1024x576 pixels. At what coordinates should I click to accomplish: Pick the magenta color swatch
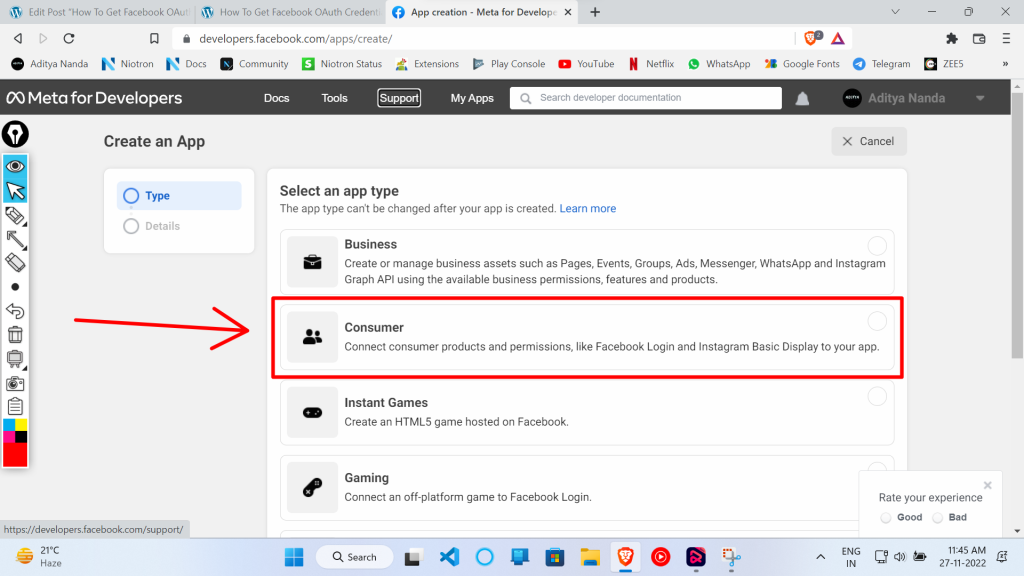coord(9,437)
